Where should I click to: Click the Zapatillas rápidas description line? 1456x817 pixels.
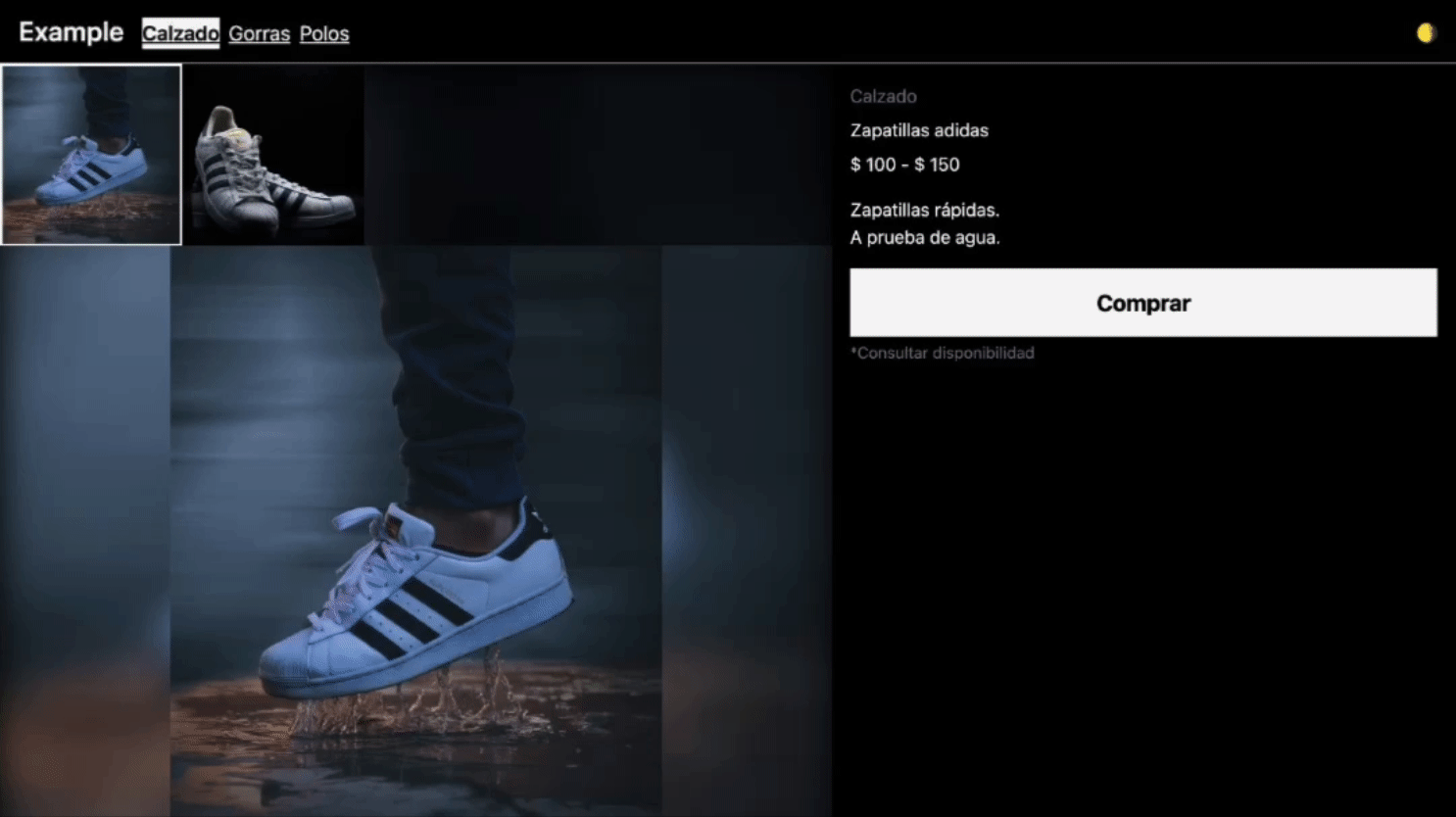[x=924, y=210]
